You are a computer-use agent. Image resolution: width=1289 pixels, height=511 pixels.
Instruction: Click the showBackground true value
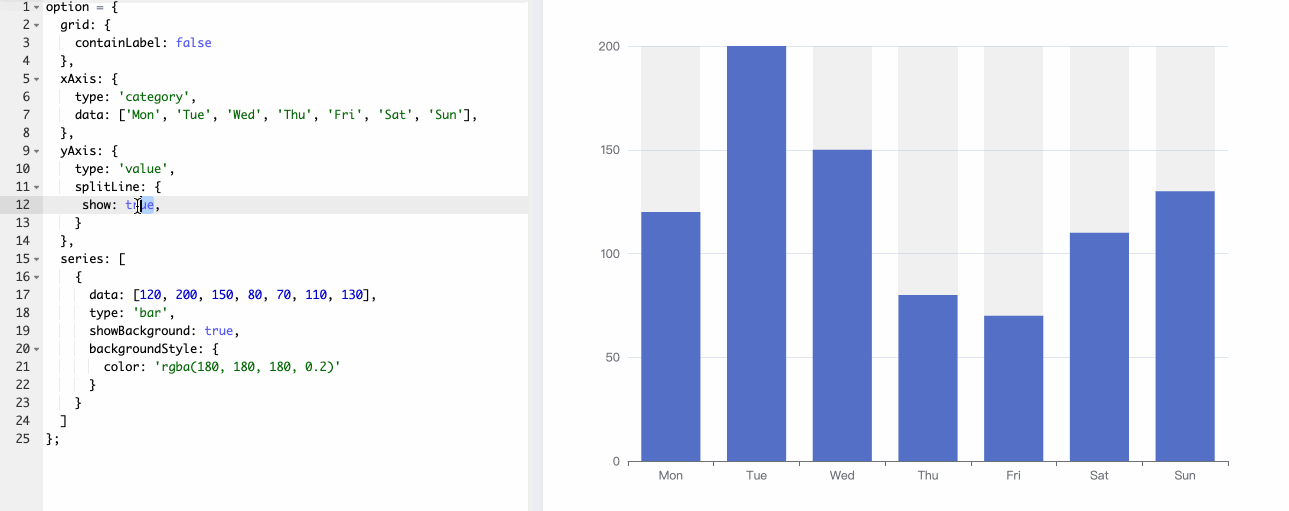220,331
